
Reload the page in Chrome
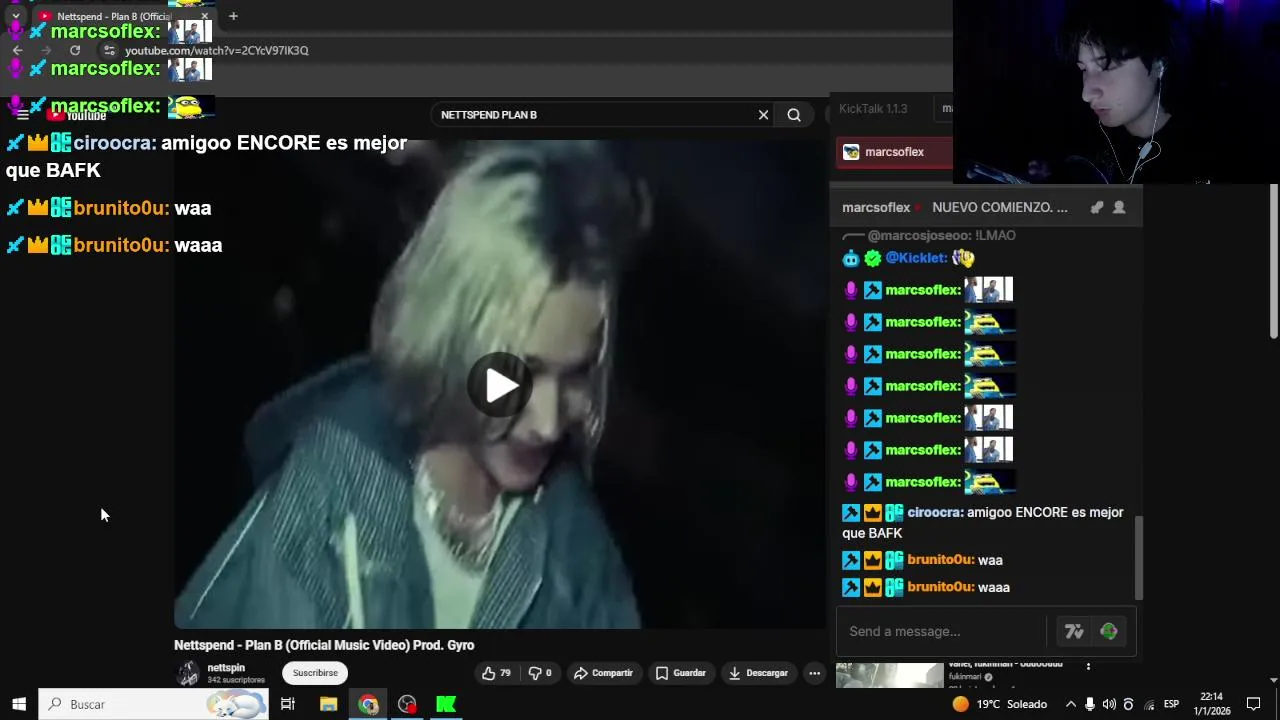[x=75, y=50]
